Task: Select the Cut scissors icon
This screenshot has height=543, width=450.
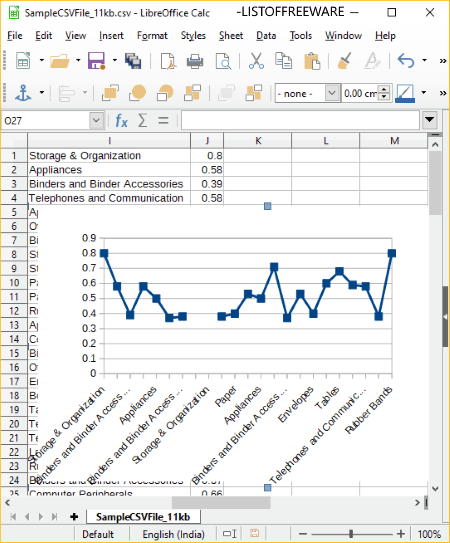Action: point(256,61)
